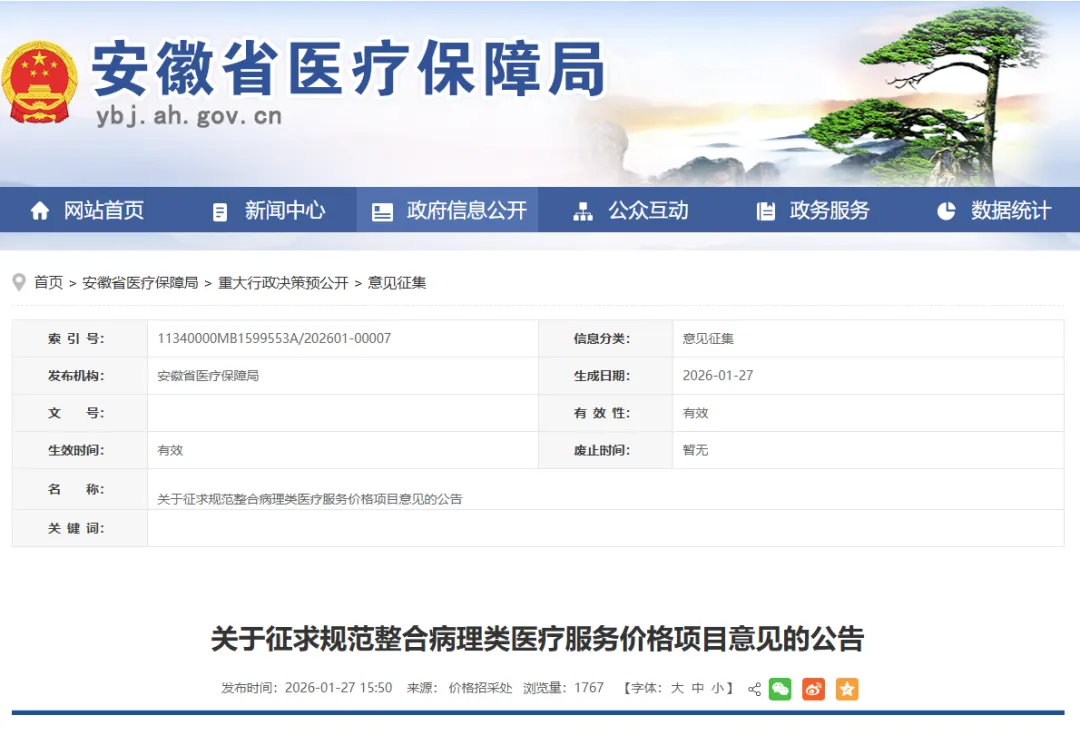Open the 政府信息公开 menu item
Viewport: 1080px width, 735px height.
(x=466, y=210)
